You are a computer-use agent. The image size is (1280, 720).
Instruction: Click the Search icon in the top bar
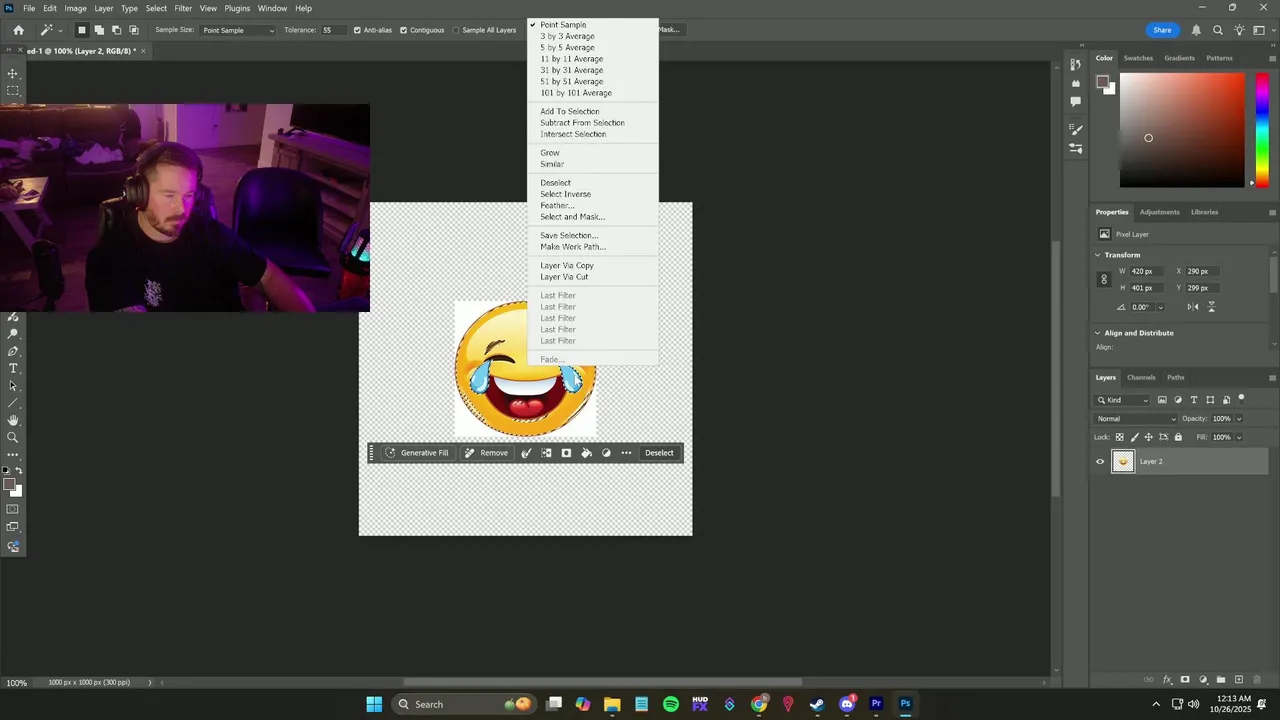(1217, 30)
